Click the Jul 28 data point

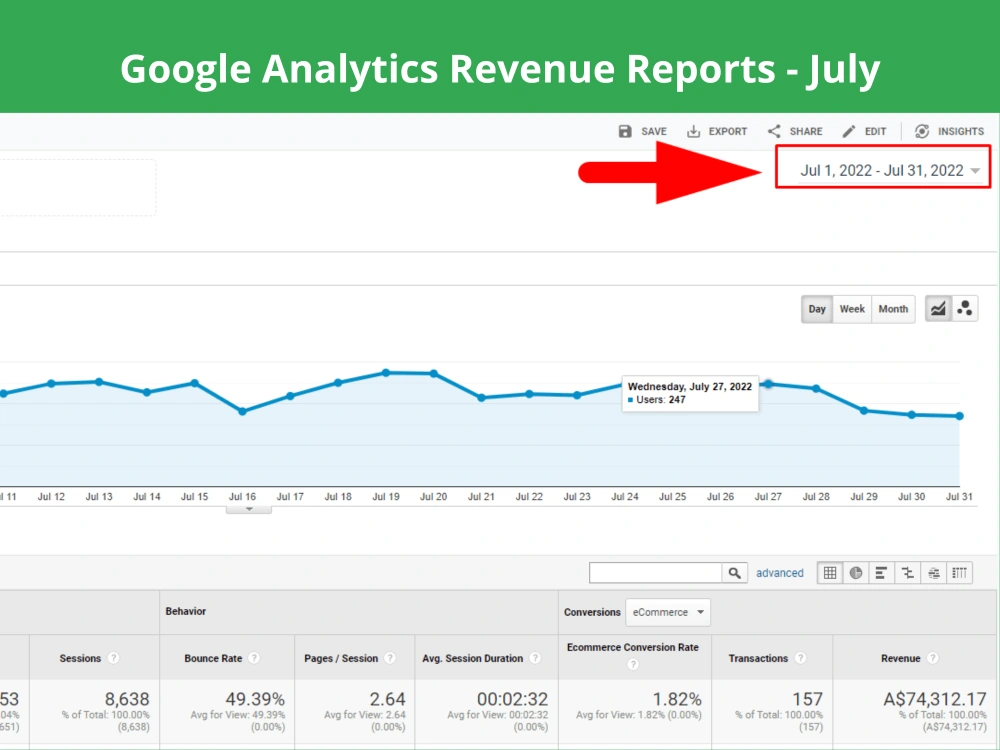tap(816, 388)
